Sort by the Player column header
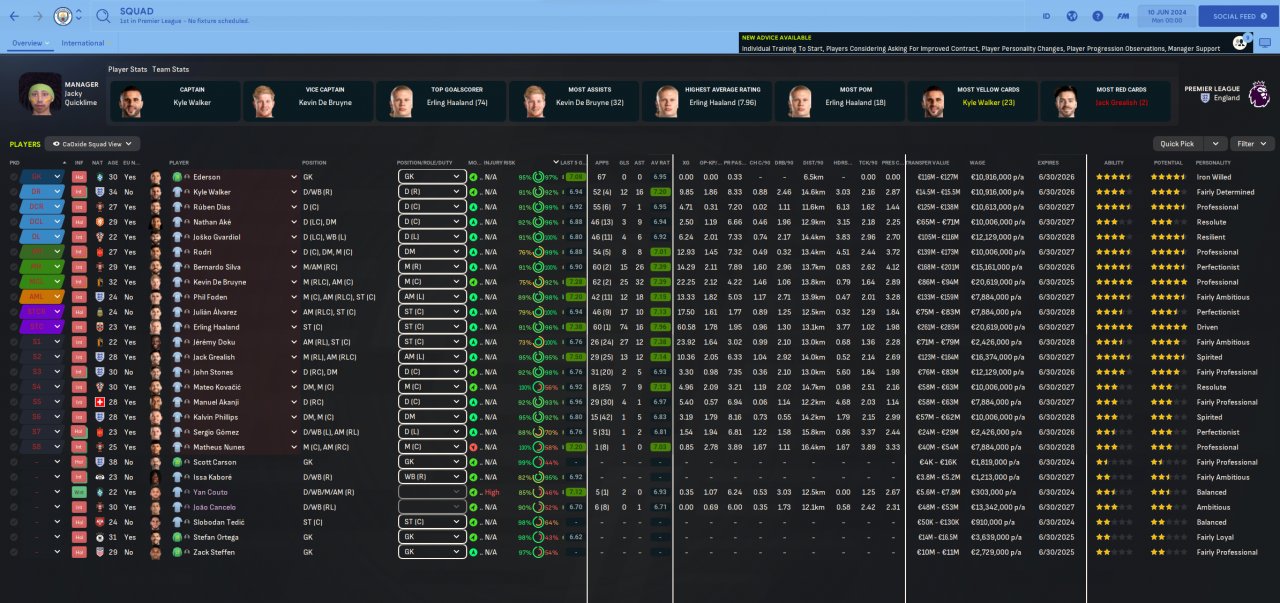This screenshot has height=603, width=1280. (180, 162)
